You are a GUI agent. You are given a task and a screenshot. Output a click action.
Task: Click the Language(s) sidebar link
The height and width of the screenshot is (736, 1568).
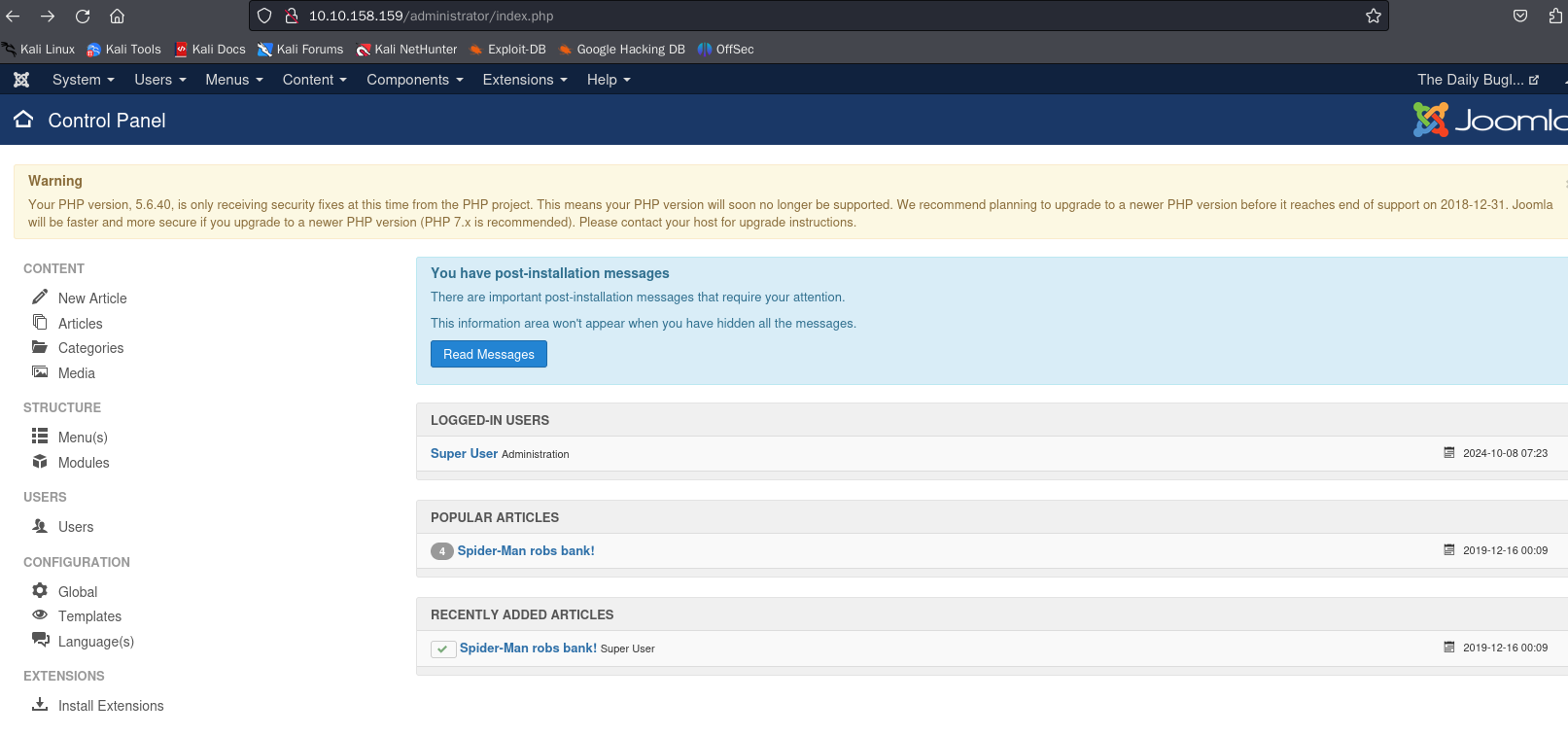96,642
